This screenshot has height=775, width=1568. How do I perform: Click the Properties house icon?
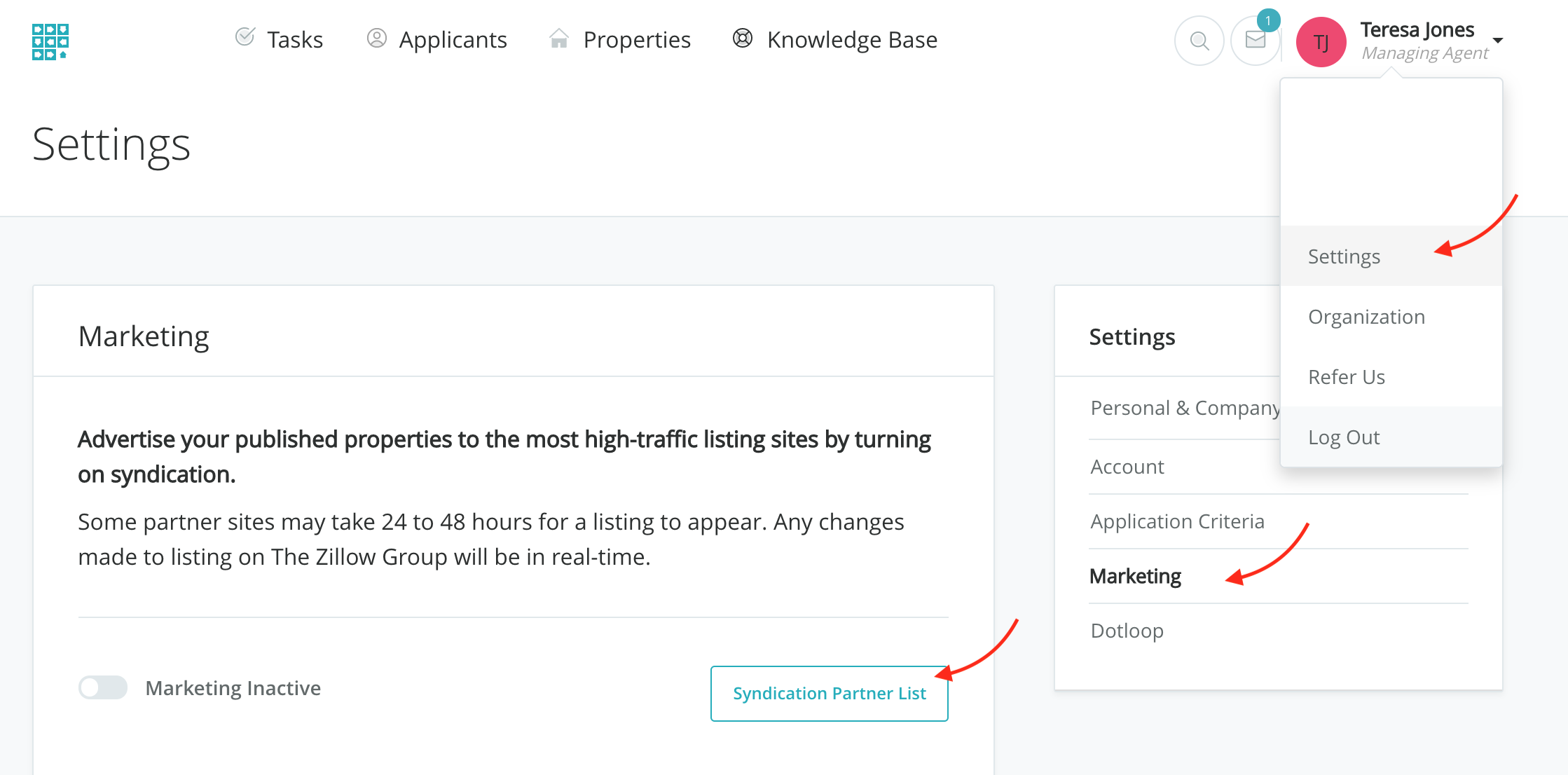click(558, 39)
